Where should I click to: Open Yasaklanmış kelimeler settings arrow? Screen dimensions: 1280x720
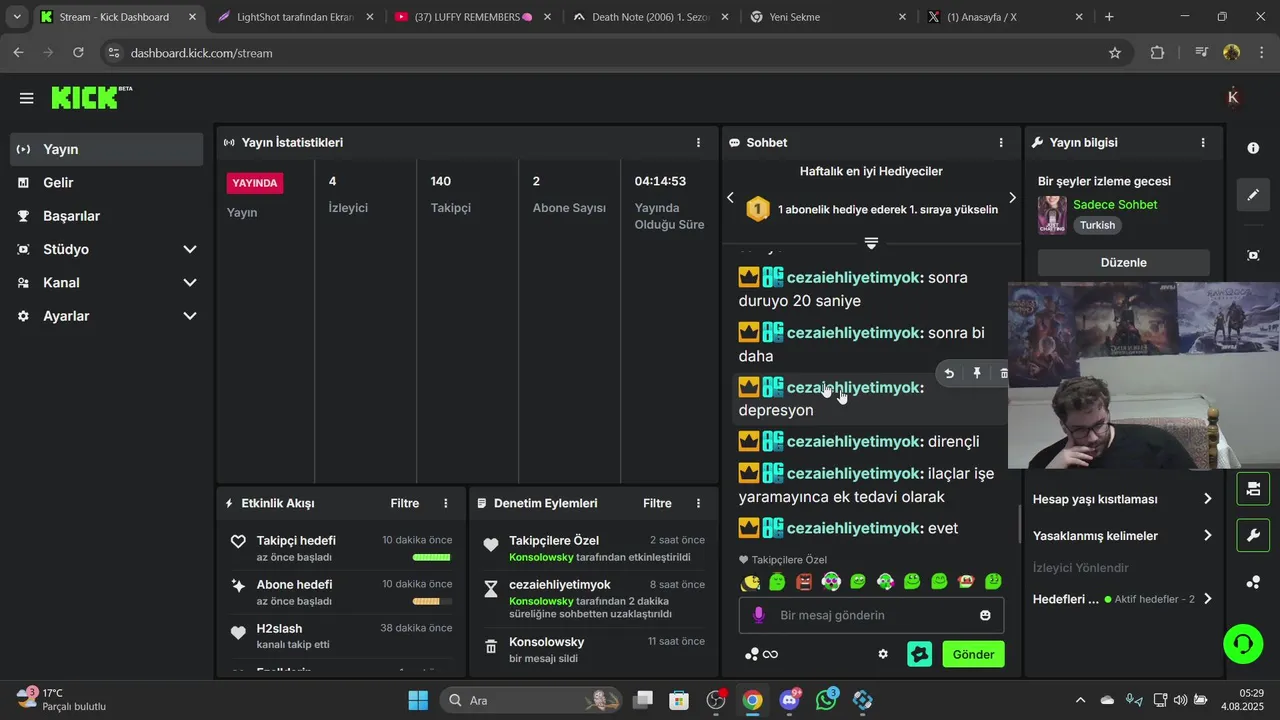(1207, 536)
